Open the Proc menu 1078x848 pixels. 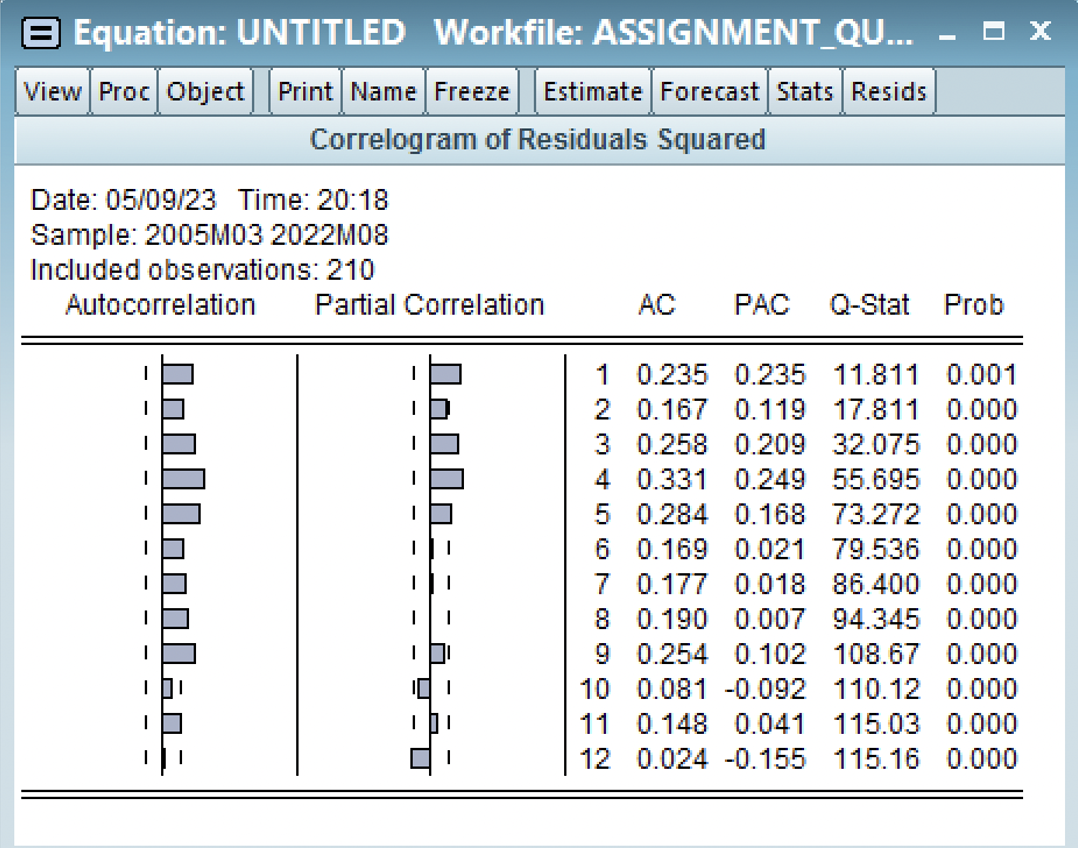pos(123,91)
